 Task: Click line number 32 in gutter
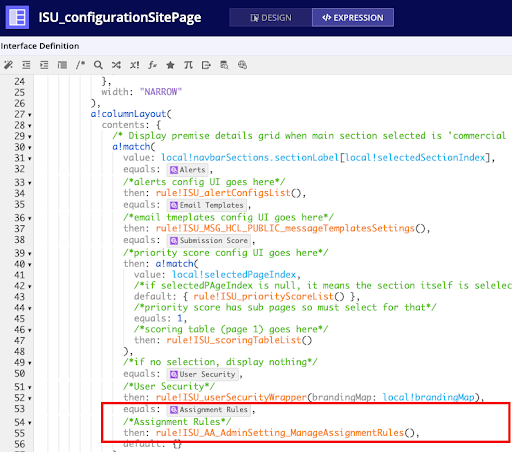(19, 169)
